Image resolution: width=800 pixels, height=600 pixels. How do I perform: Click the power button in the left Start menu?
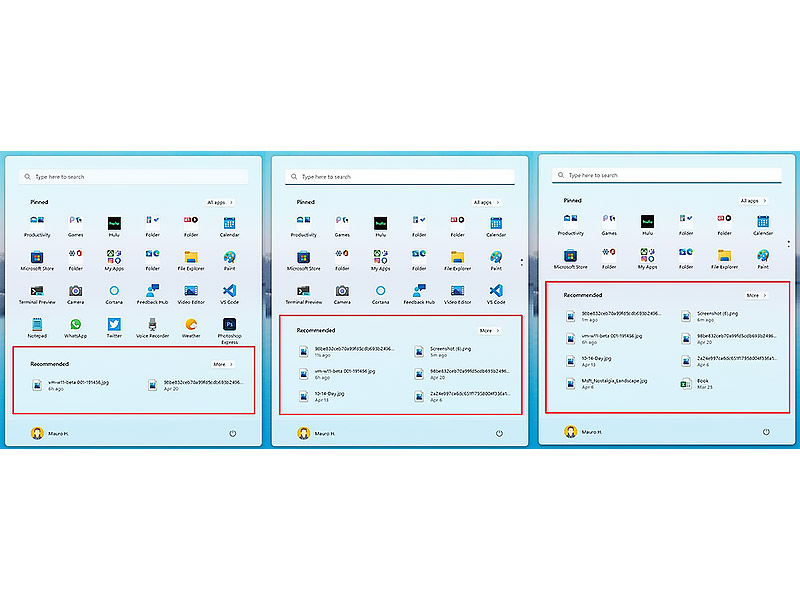(x=232, y=433)
